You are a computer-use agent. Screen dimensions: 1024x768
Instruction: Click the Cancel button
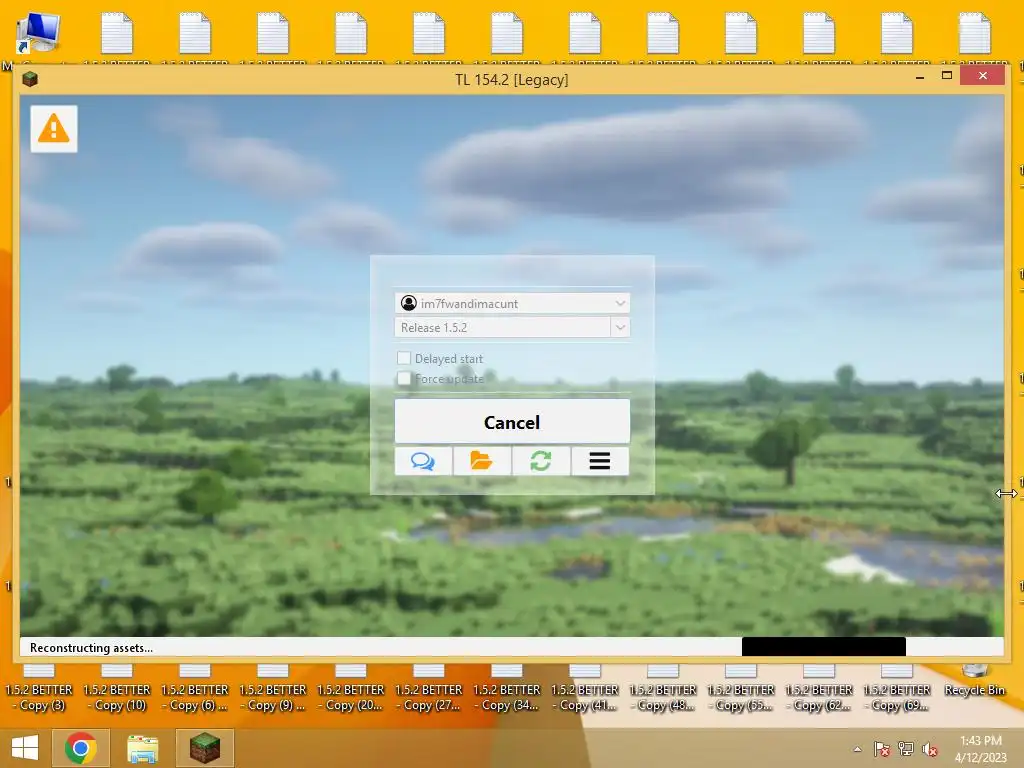(512, 422)
